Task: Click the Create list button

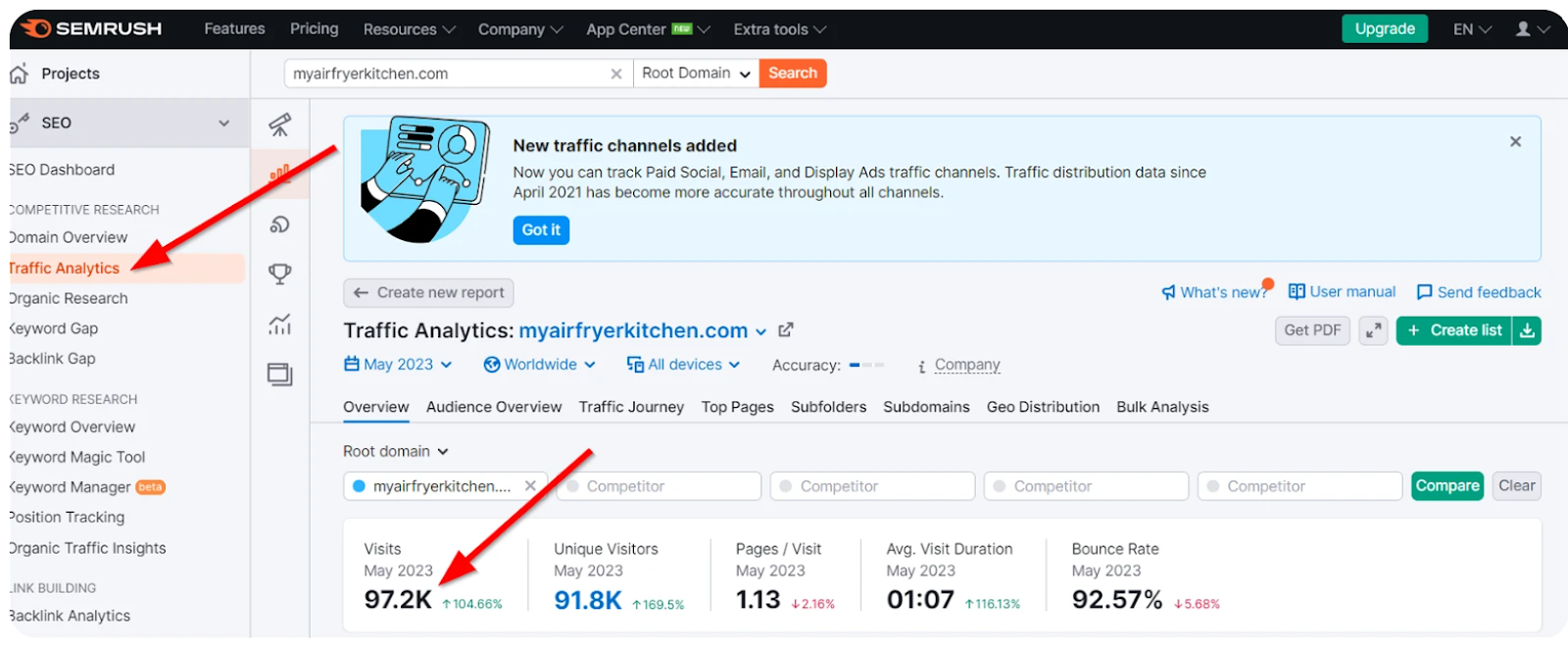Action: pyautogui.click(x=1454, y=330)
